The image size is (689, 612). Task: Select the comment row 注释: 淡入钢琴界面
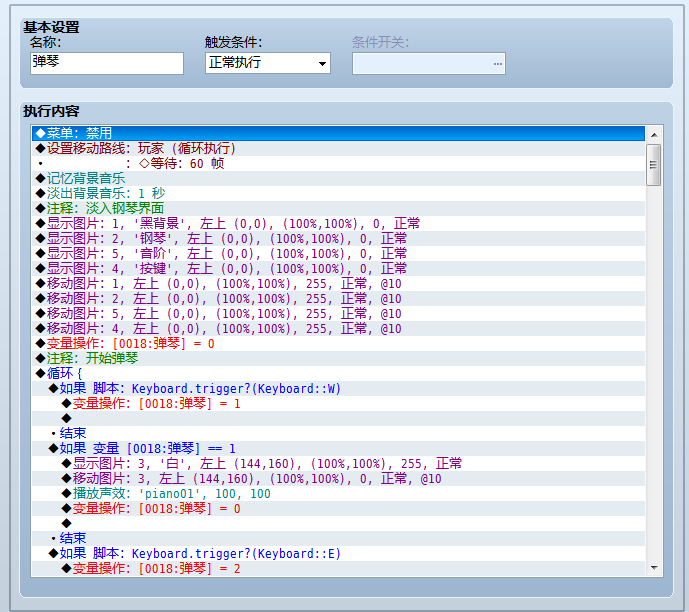point(338,208)
